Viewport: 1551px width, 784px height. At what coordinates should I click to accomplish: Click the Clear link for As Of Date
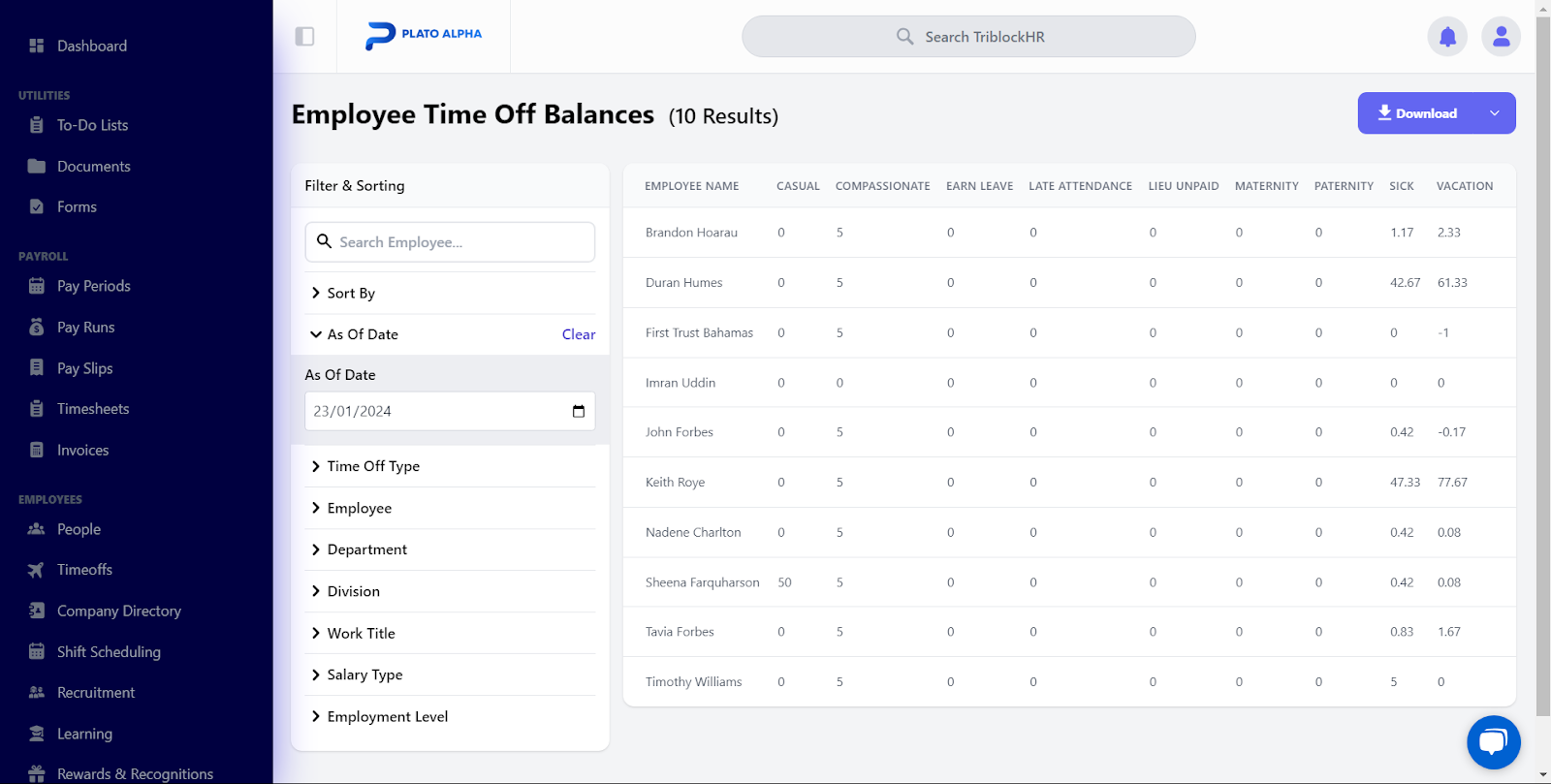pyautogui.click(x=579, y=334)
